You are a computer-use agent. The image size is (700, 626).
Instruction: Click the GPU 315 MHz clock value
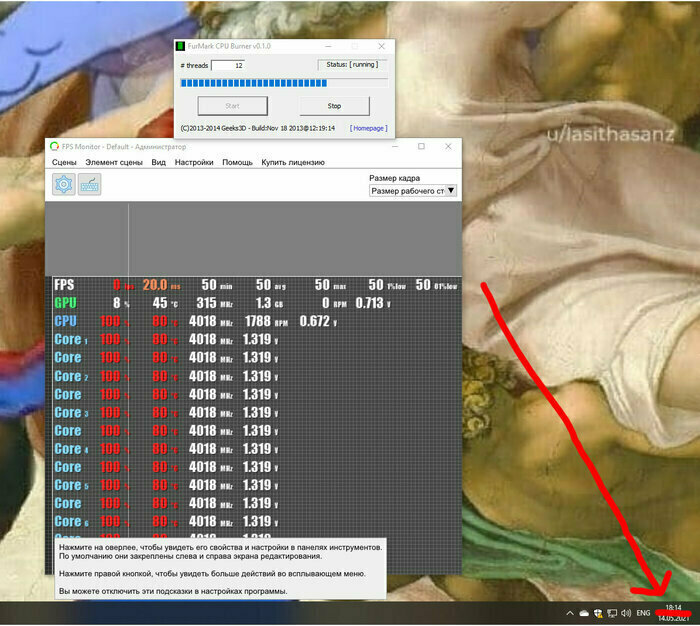(214, 303)
